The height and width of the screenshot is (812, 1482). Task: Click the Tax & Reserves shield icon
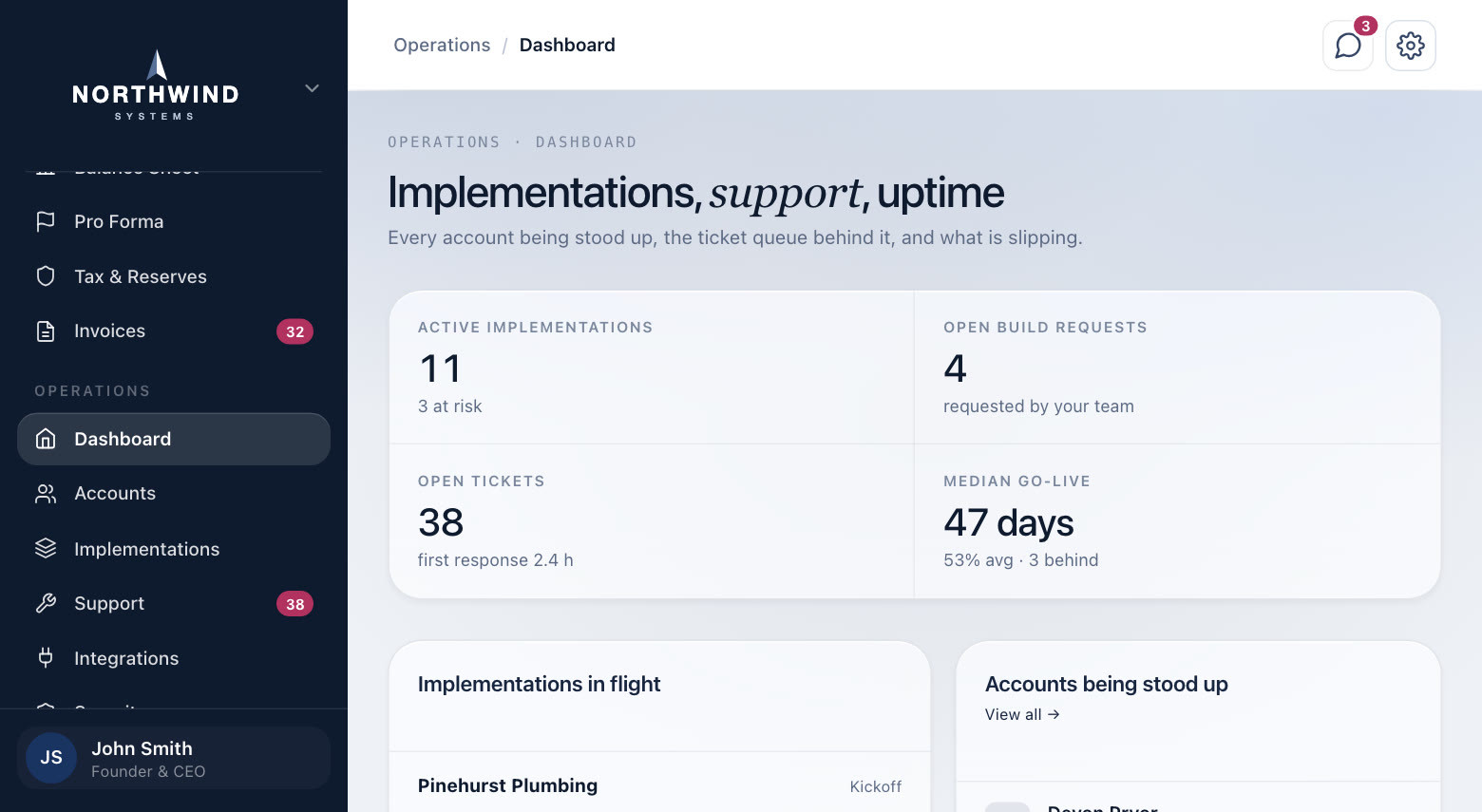click(46, 276)
